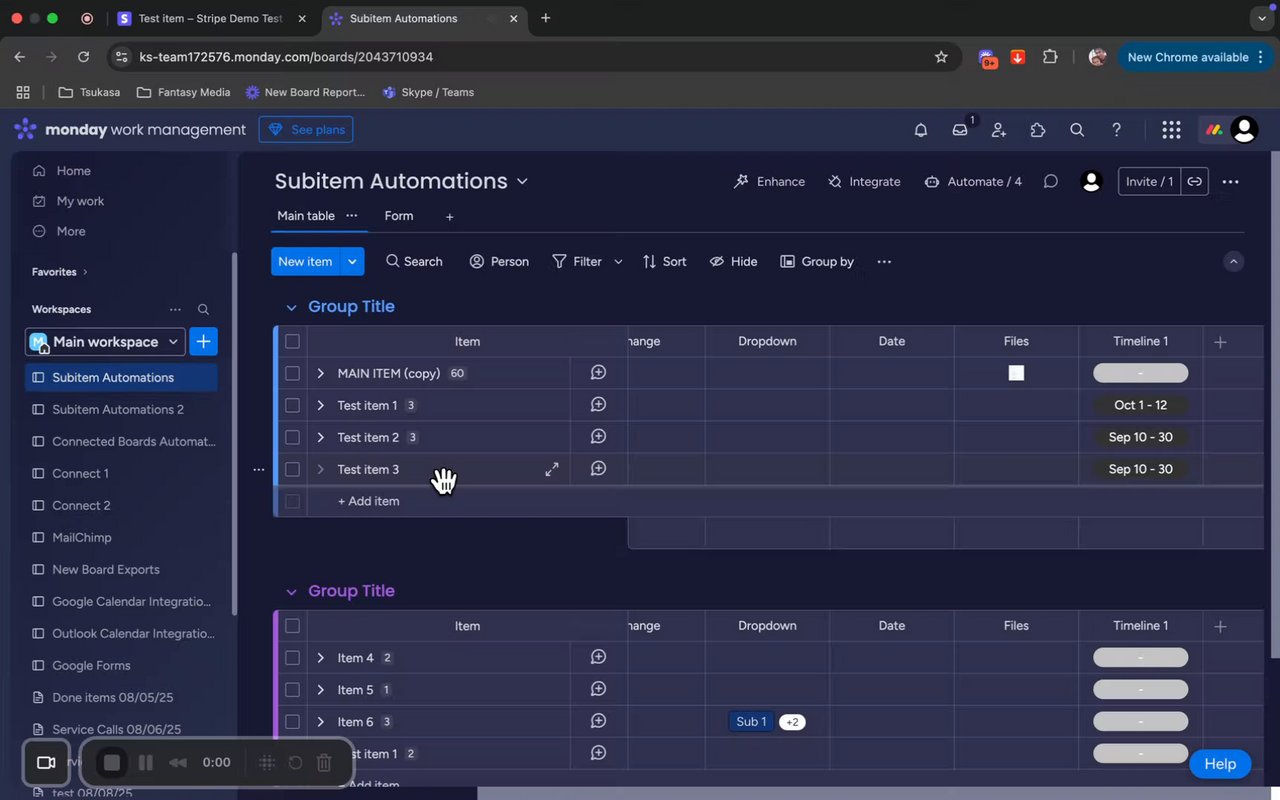
Task: Switch to the Form tab
Action: (x=399, y=216)
